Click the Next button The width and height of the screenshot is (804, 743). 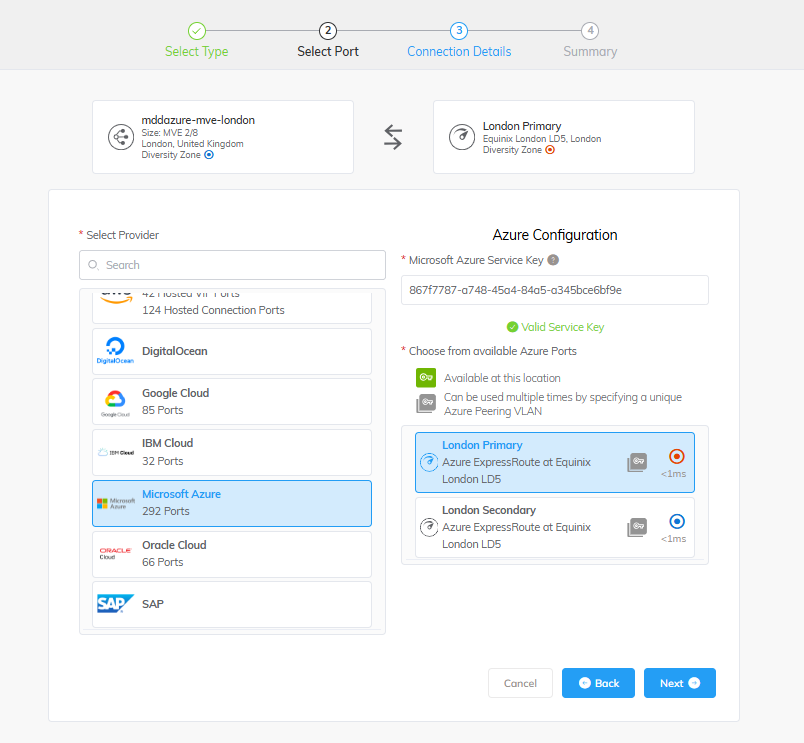[x=680, y=683]
